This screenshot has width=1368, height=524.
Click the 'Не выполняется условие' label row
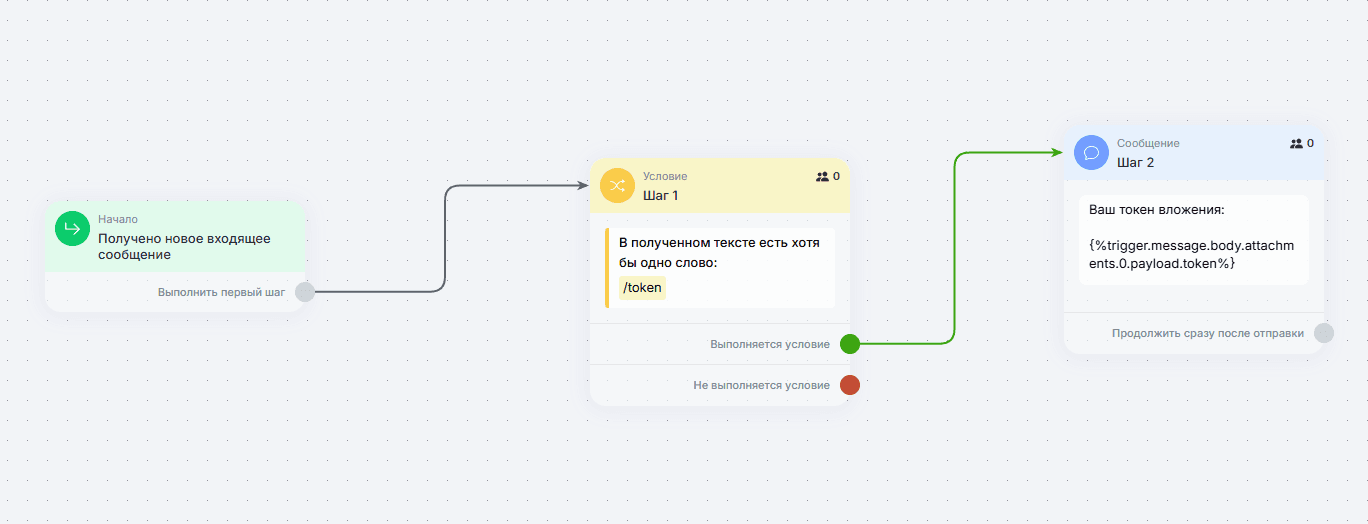click(761, 385)
